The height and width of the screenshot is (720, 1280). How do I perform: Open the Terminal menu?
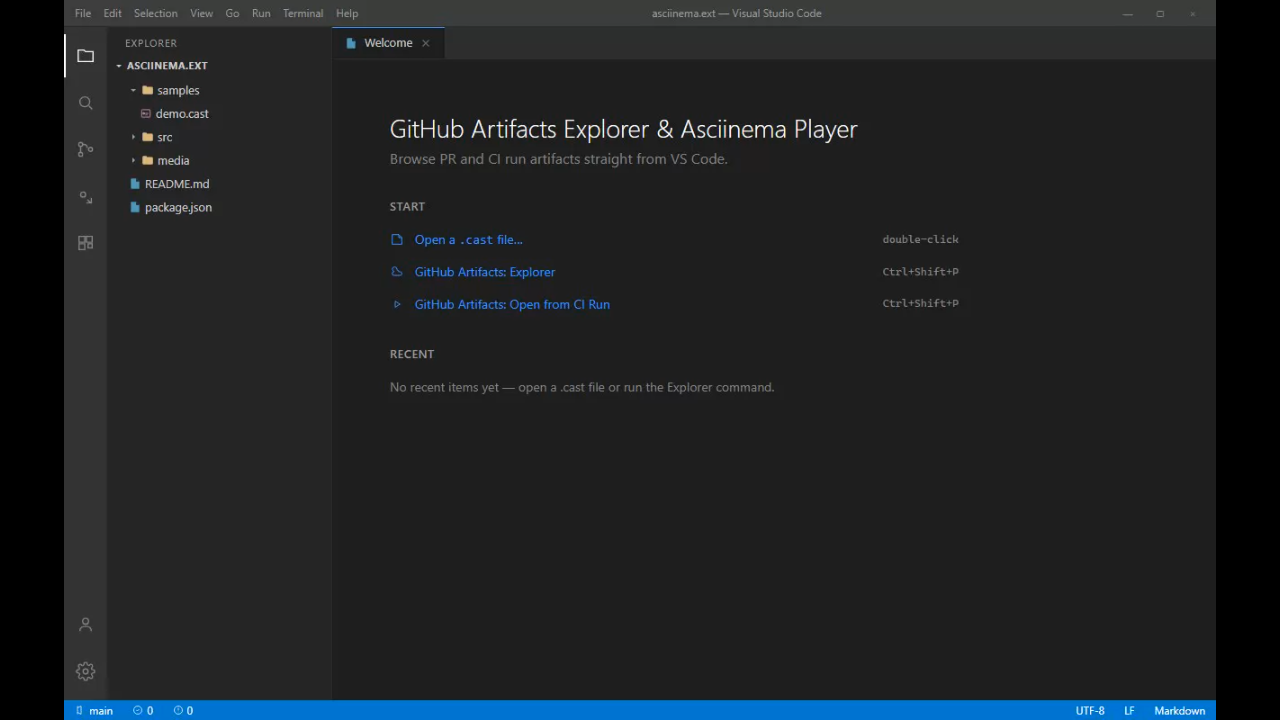(x=302, y=13)
